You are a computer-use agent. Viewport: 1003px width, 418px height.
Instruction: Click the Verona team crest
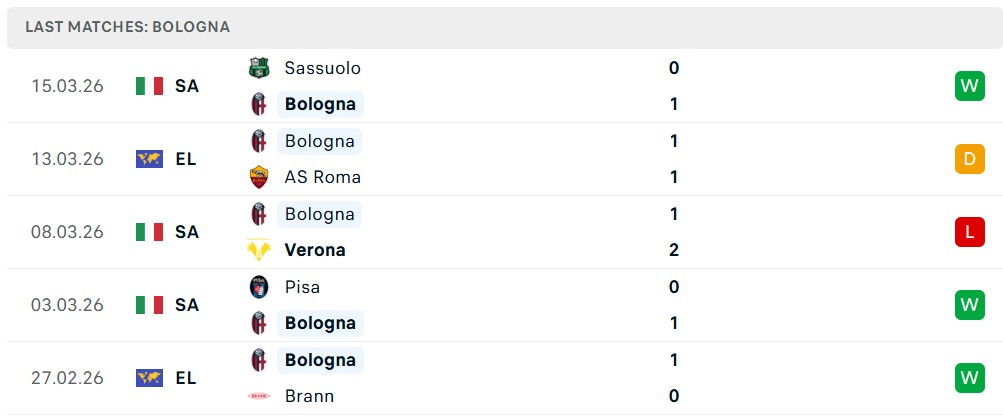(x=259, y=250)
